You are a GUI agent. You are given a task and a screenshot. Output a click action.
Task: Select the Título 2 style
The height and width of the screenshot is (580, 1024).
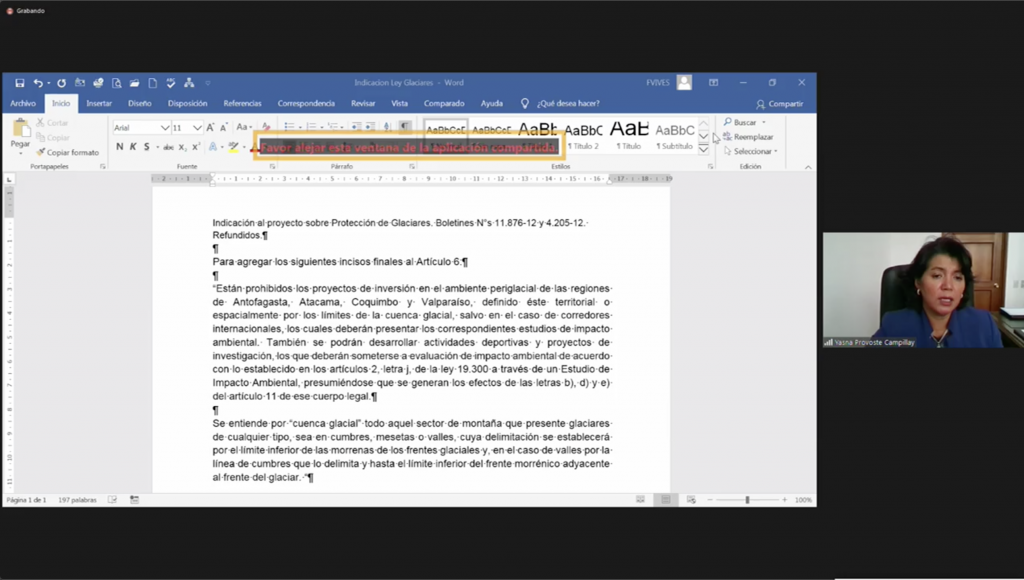583,137
